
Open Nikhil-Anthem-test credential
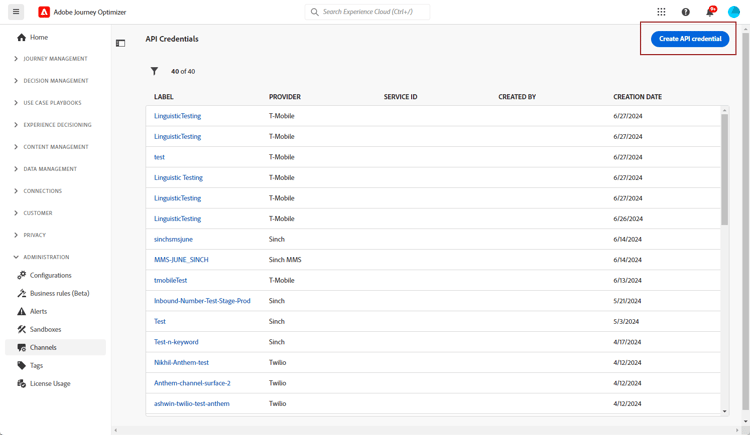(181, 363)
